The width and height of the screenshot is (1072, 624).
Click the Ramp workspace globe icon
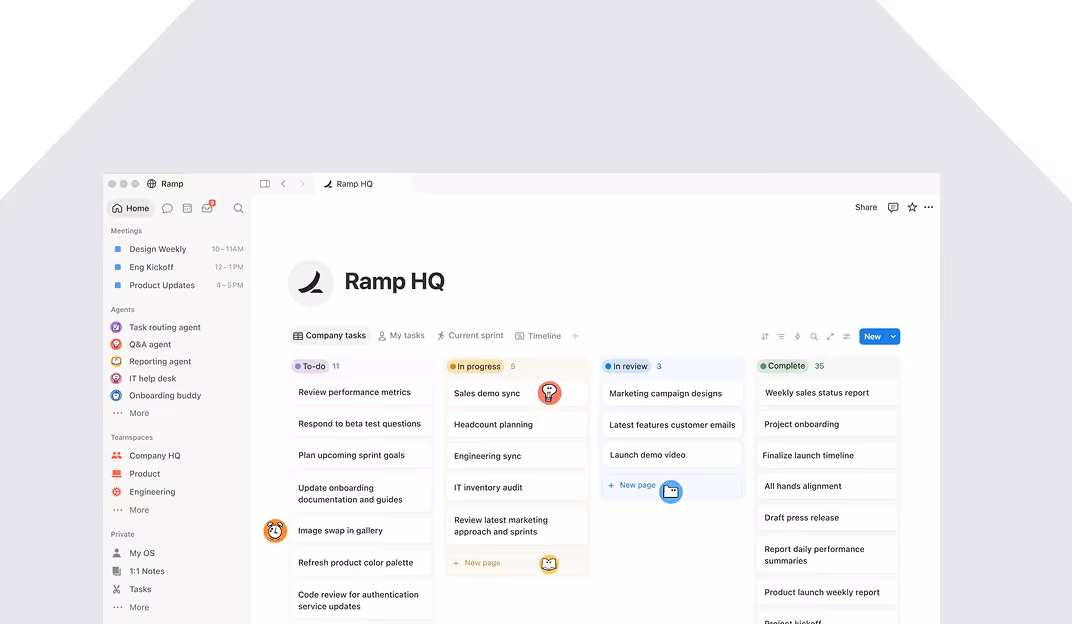point(152,184)
